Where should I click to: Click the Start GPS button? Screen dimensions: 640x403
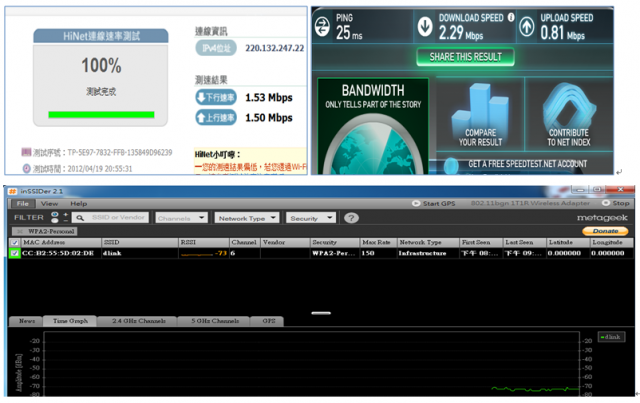click(x=434, y=203)
